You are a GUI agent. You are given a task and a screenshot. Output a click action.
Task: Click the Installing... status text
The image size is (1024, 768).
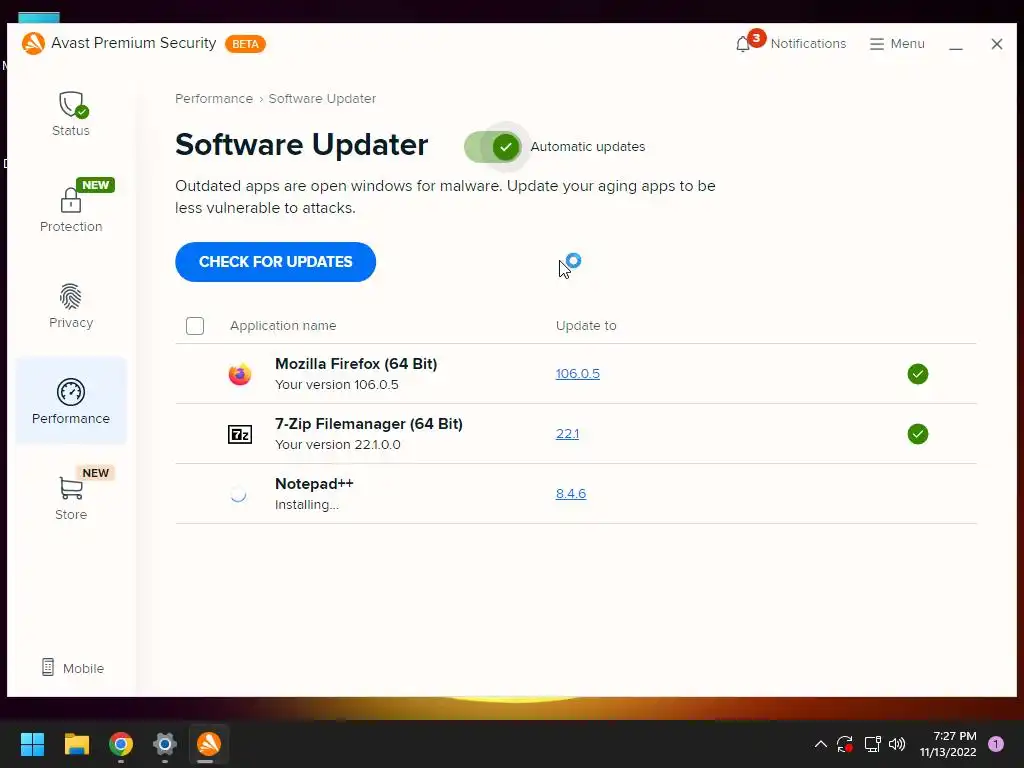[307, 505]
